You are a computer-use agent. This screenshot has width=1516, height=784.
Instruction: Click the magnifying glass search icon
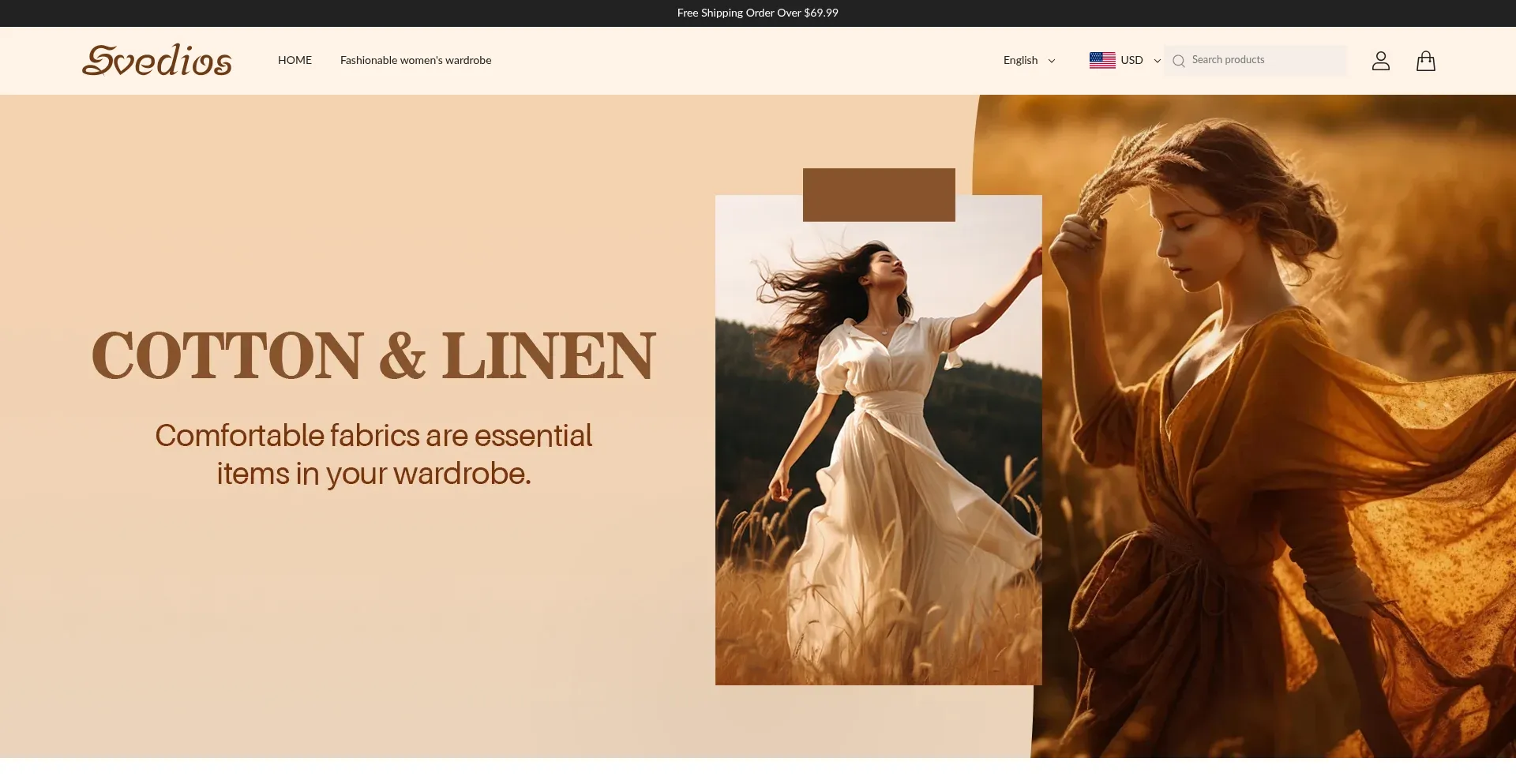[1178, 61]
